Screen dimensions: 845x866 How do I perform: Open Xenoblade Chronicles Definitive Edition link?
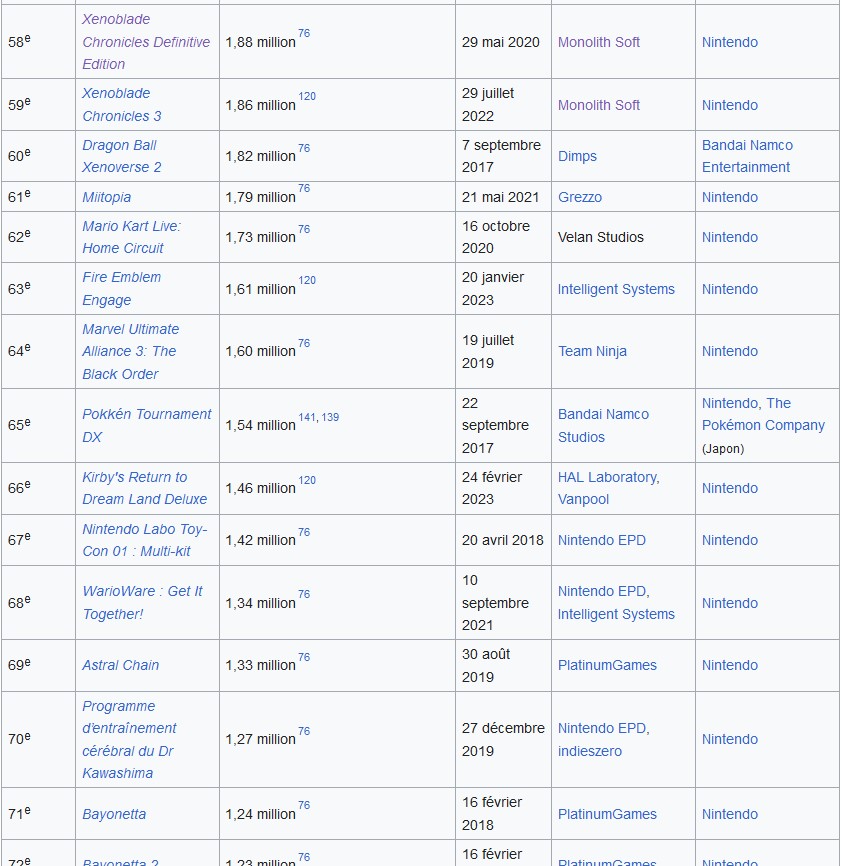[146, 41]
